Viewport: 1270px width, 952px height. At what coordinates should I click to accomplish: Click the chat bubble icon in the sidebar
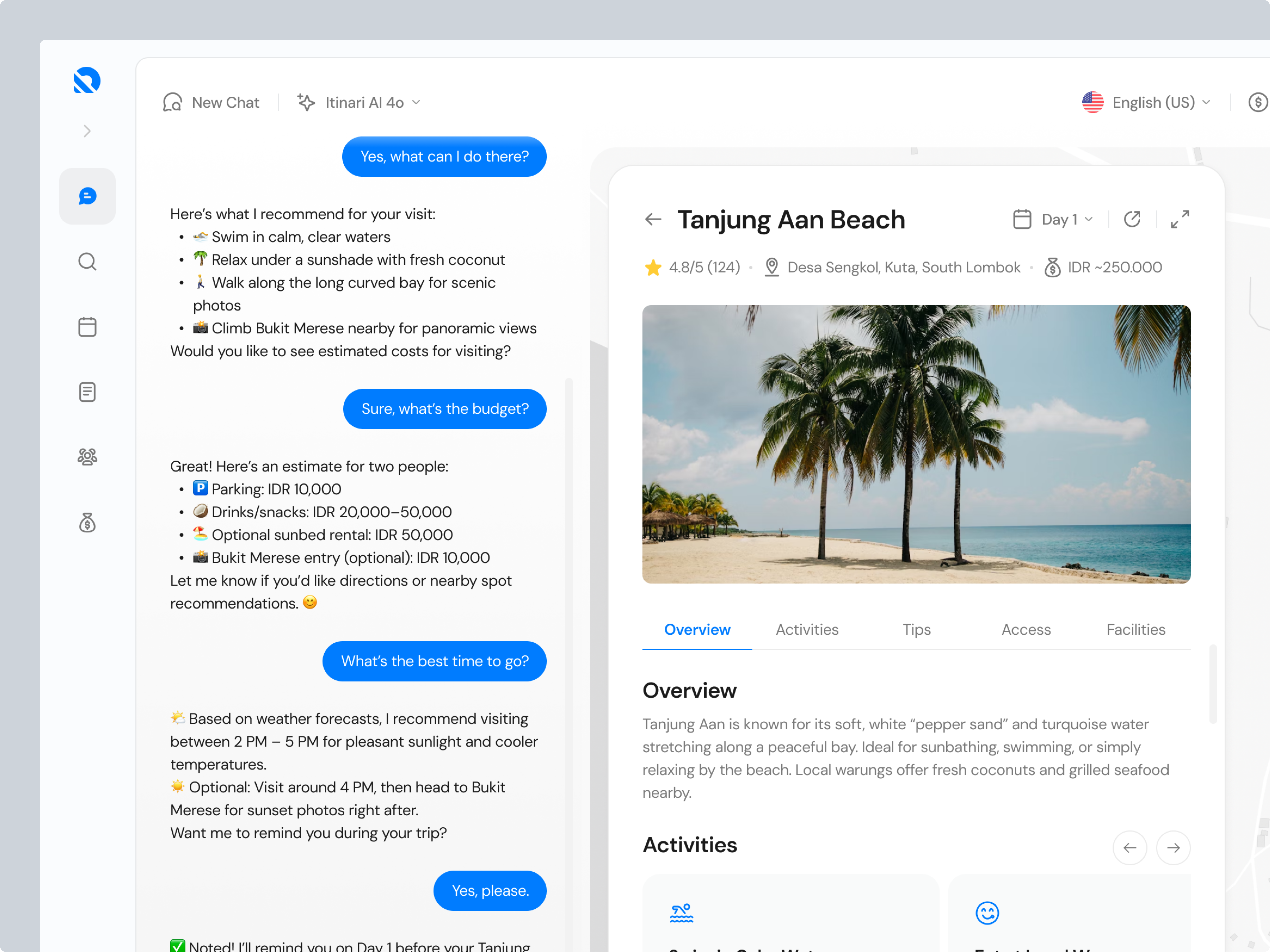pos(87,196)
